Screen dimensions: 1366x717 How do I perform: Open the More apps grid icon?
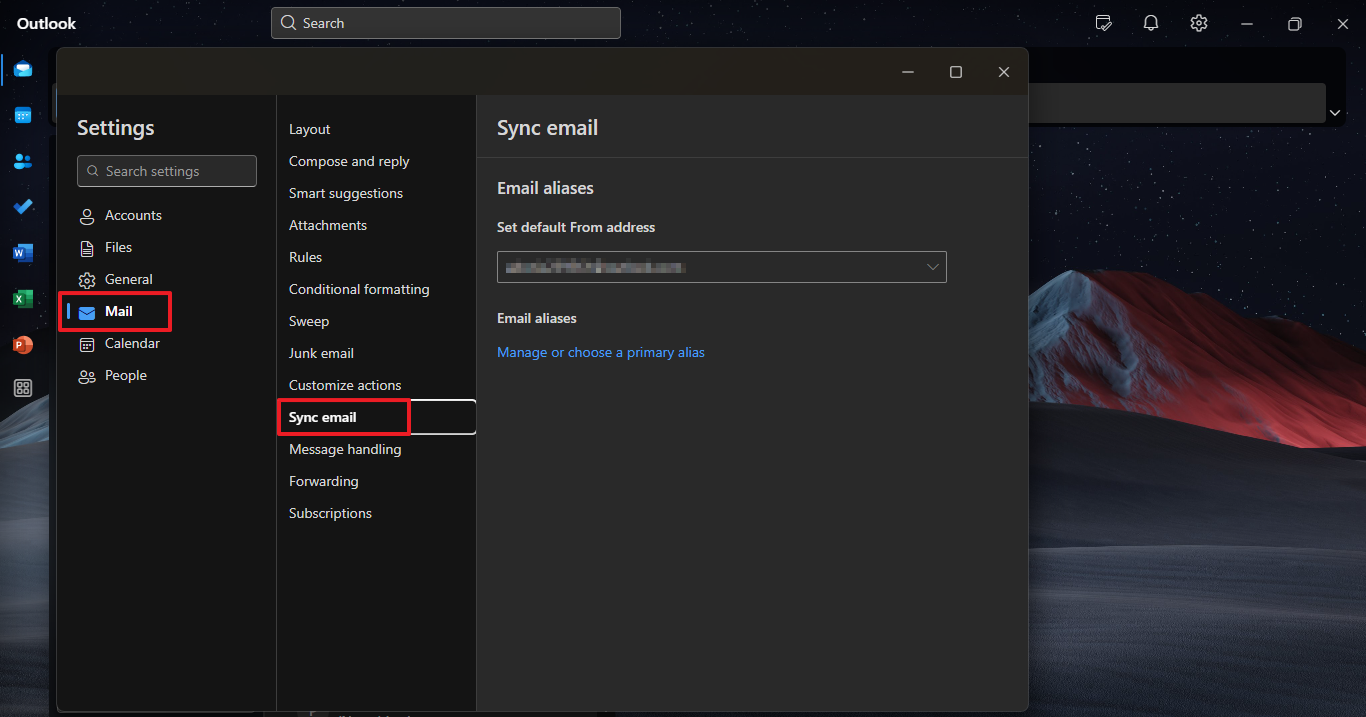point(22,388)
